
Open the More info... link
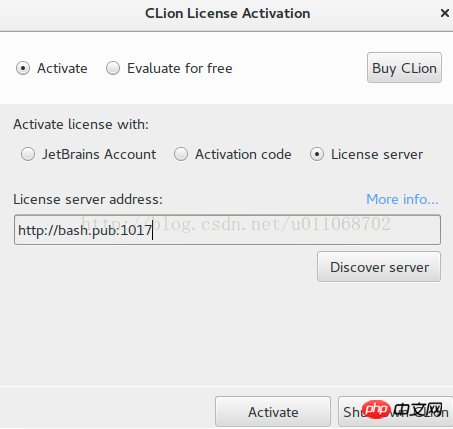[402, 199]
